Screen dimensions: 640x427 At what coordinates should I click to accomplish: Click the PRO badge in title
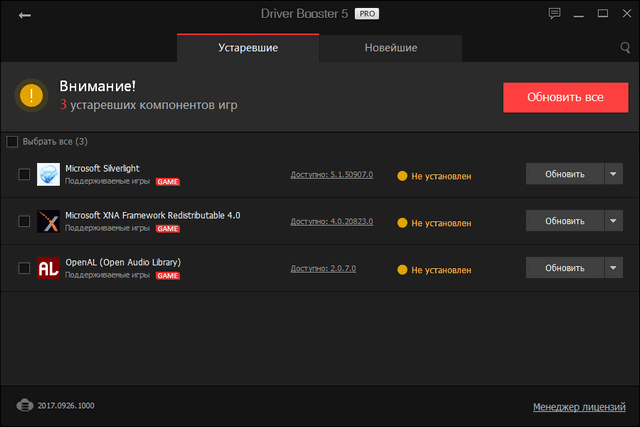[x=367, y=14]
